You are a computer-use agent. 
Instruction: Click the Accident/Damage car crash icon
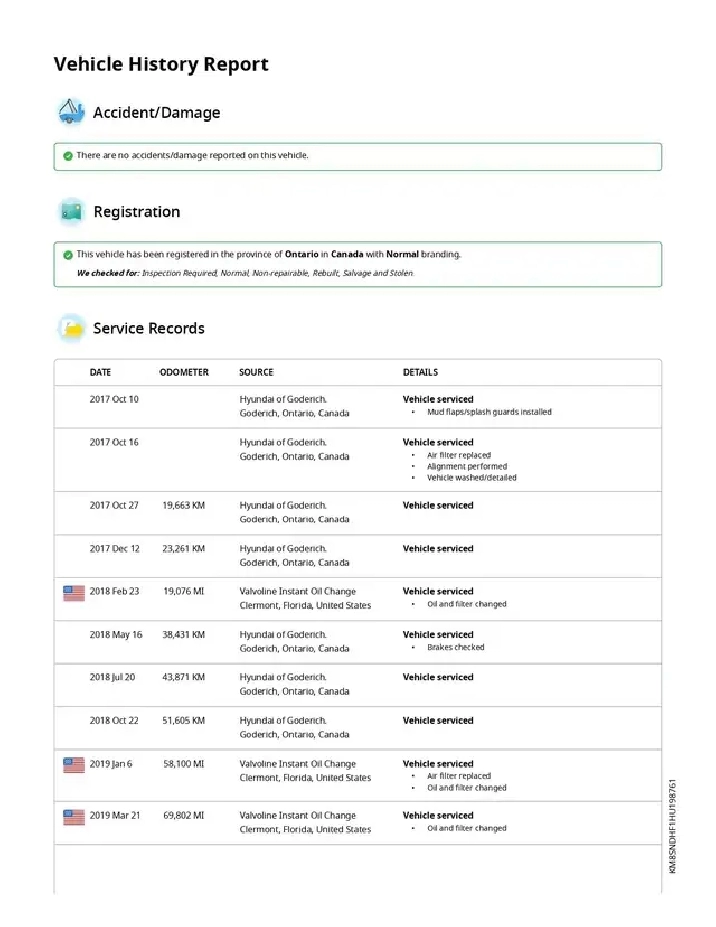pos(70,112)
